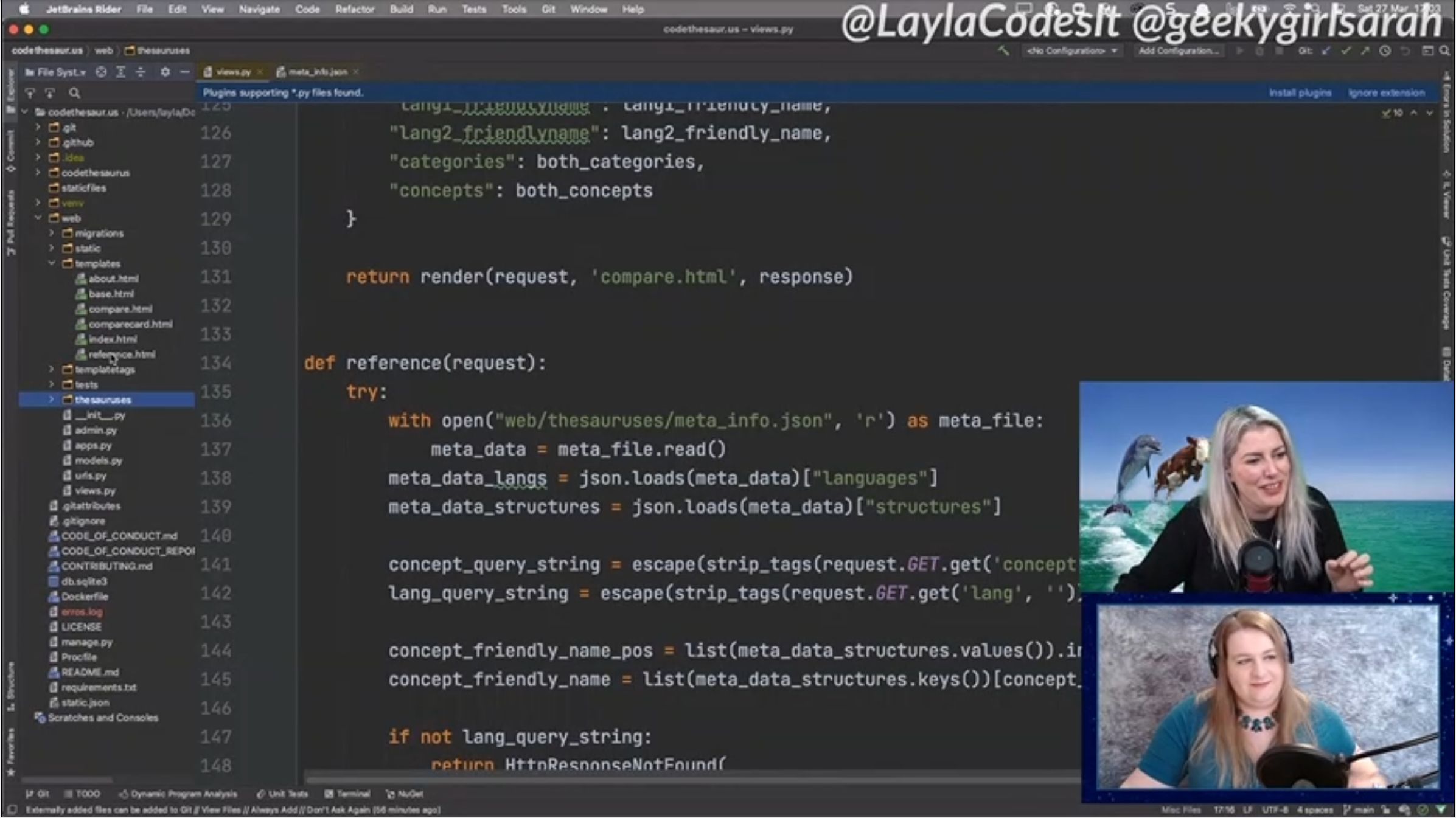Image resolution: width=1456 pixels, height=818 pixels.
Task: Collapse the templates folder
Action: pos(52,263)
